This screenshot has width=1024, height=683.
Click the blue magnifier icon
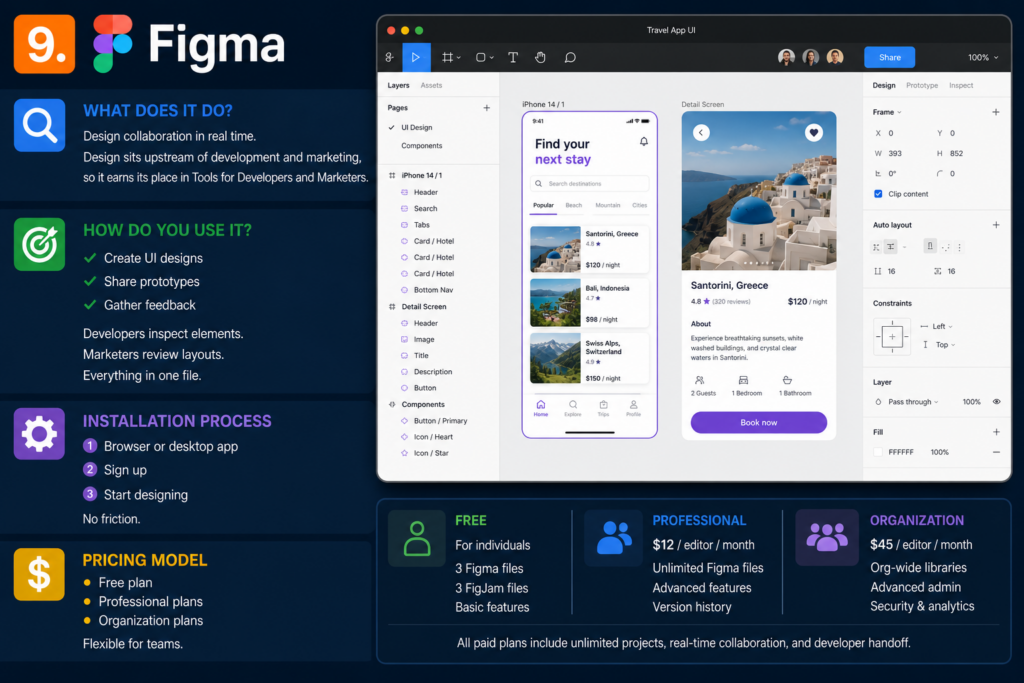click(40, 125)
